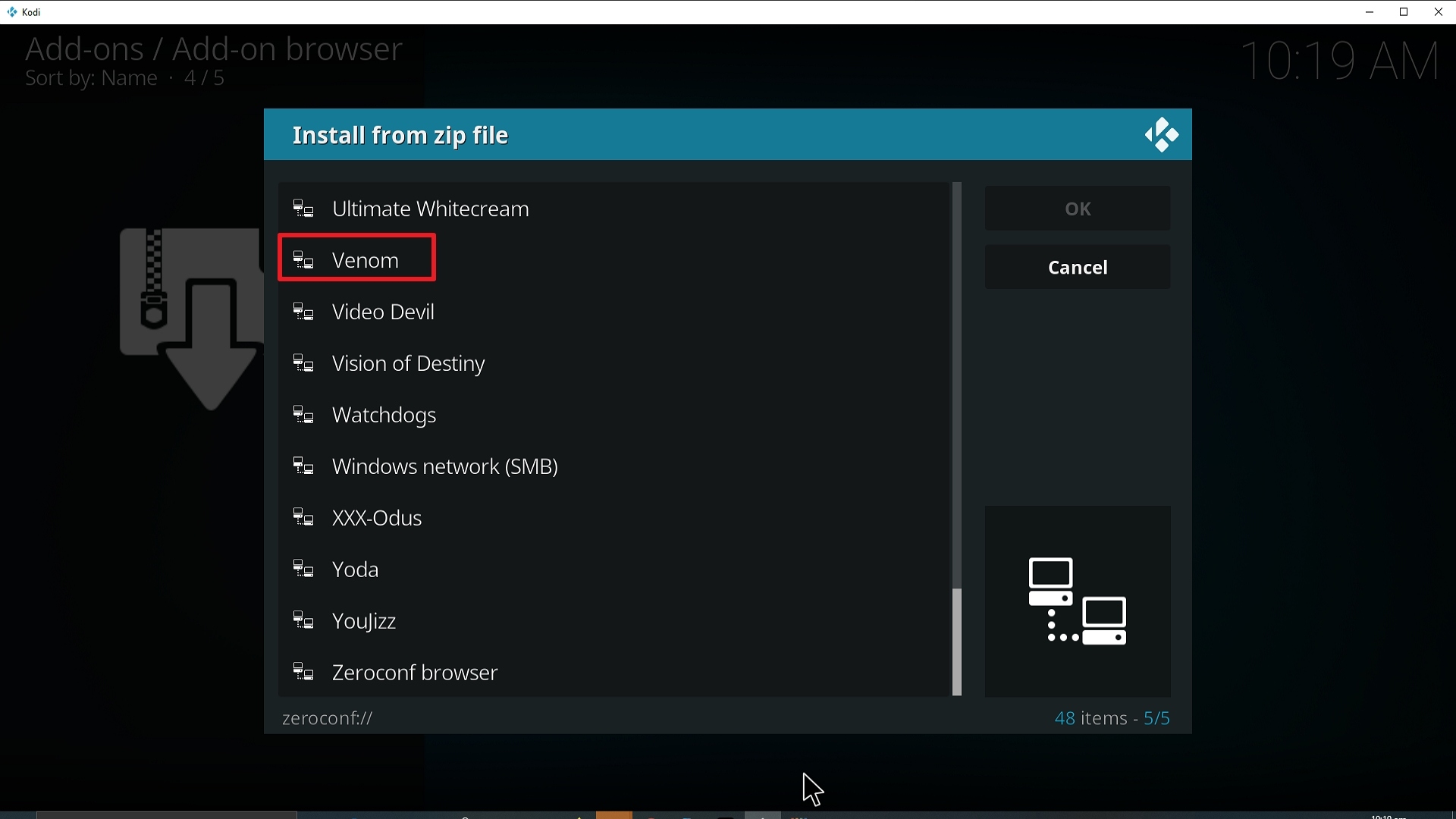
Task: Open the Video Devil source
Action: (x=613, y=312)
